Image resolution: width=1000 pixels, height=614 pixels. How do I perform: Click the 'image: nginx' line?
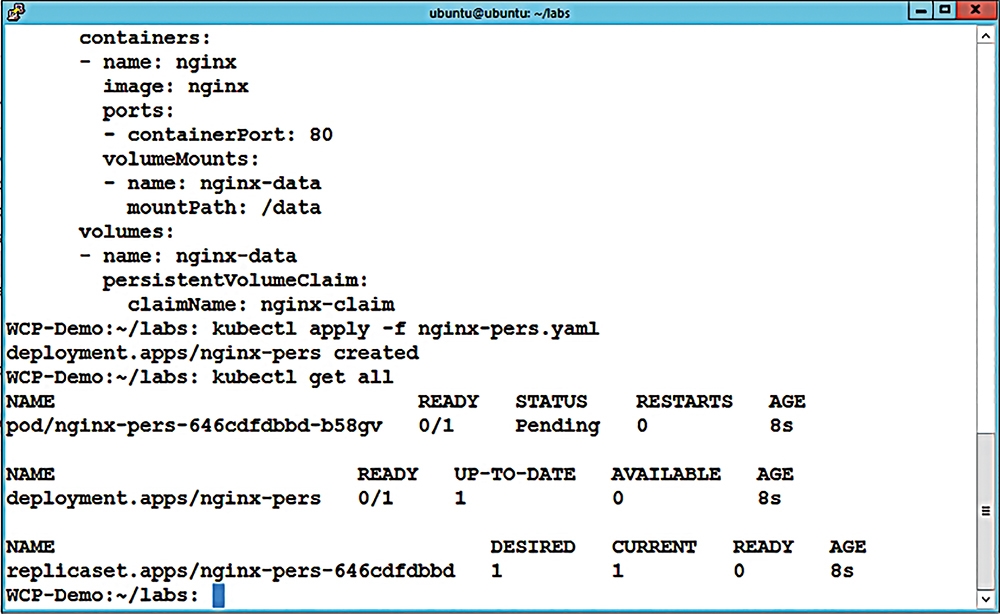pos(175,87)
